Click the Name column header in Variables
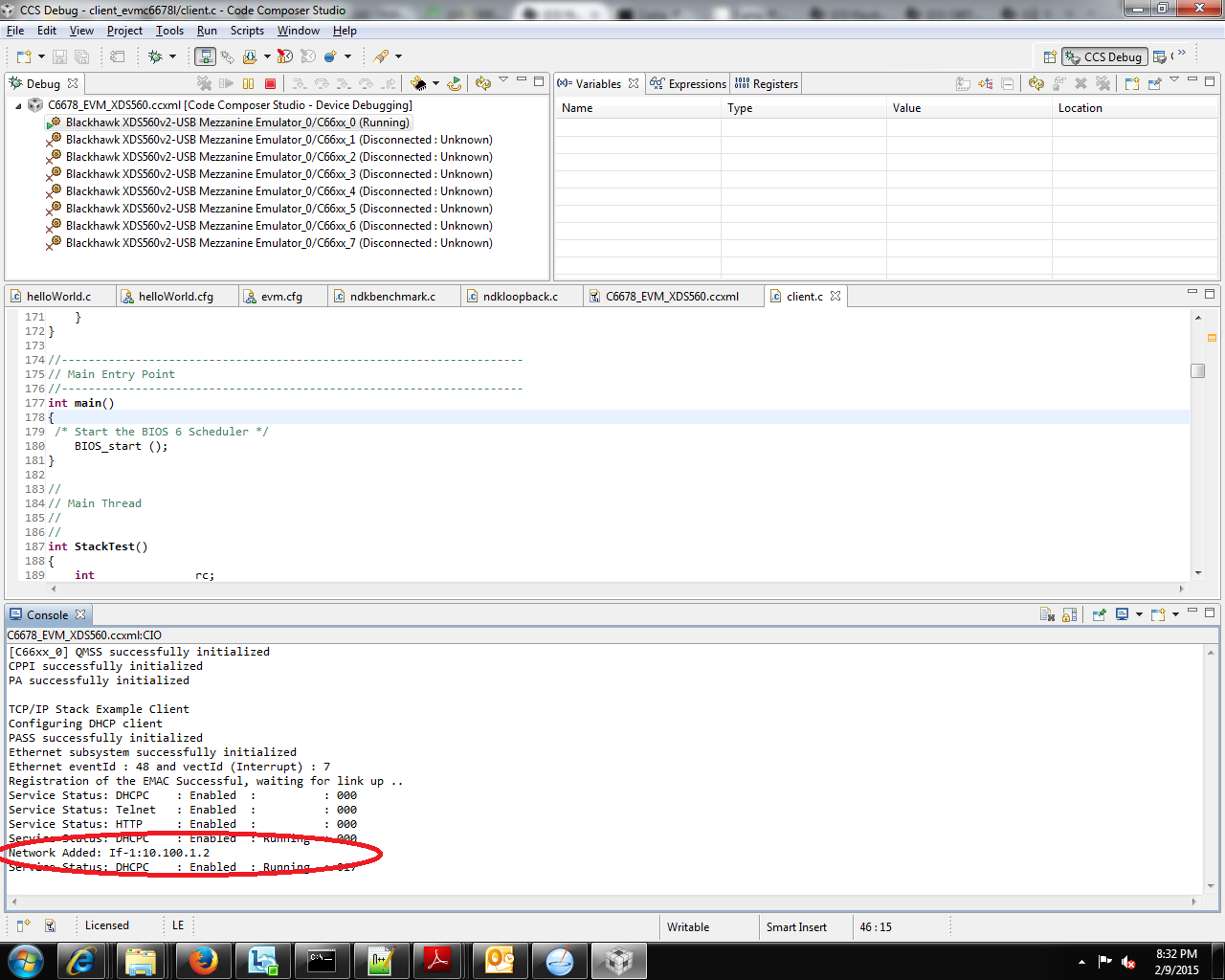The height and width of the screenshot is (980, 1225). tap(637, 108)
